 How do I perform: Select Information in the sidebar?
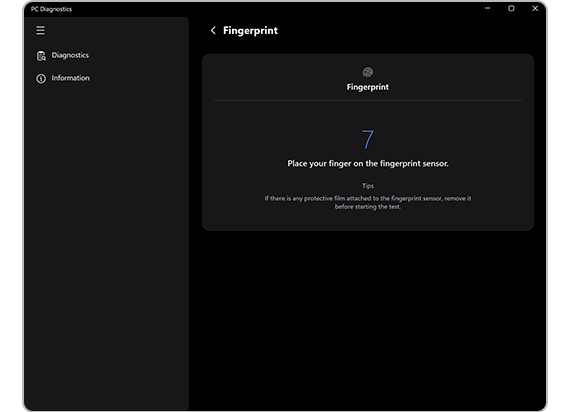(71, 78)
